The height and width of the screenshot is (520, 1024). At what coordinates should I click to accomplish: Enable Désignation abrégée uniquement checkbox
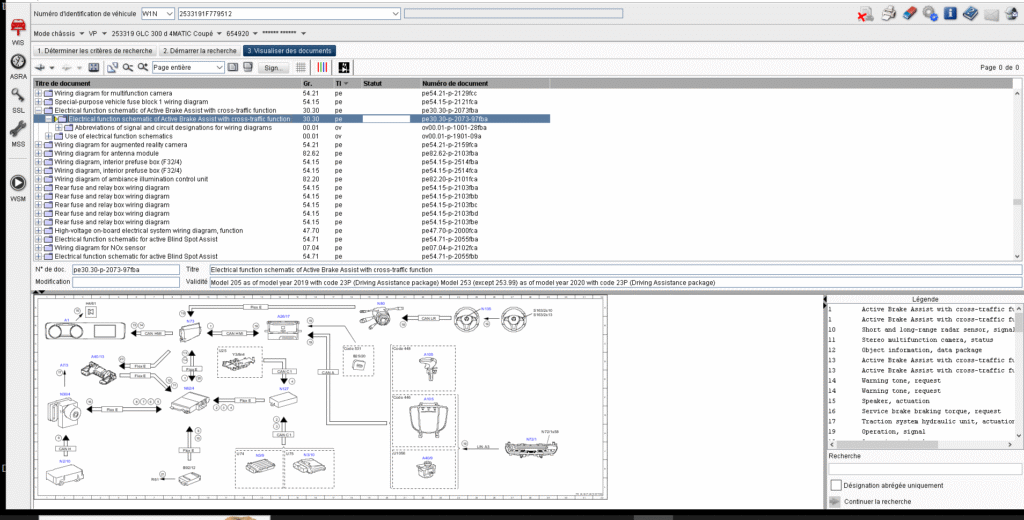coord(836,485)
